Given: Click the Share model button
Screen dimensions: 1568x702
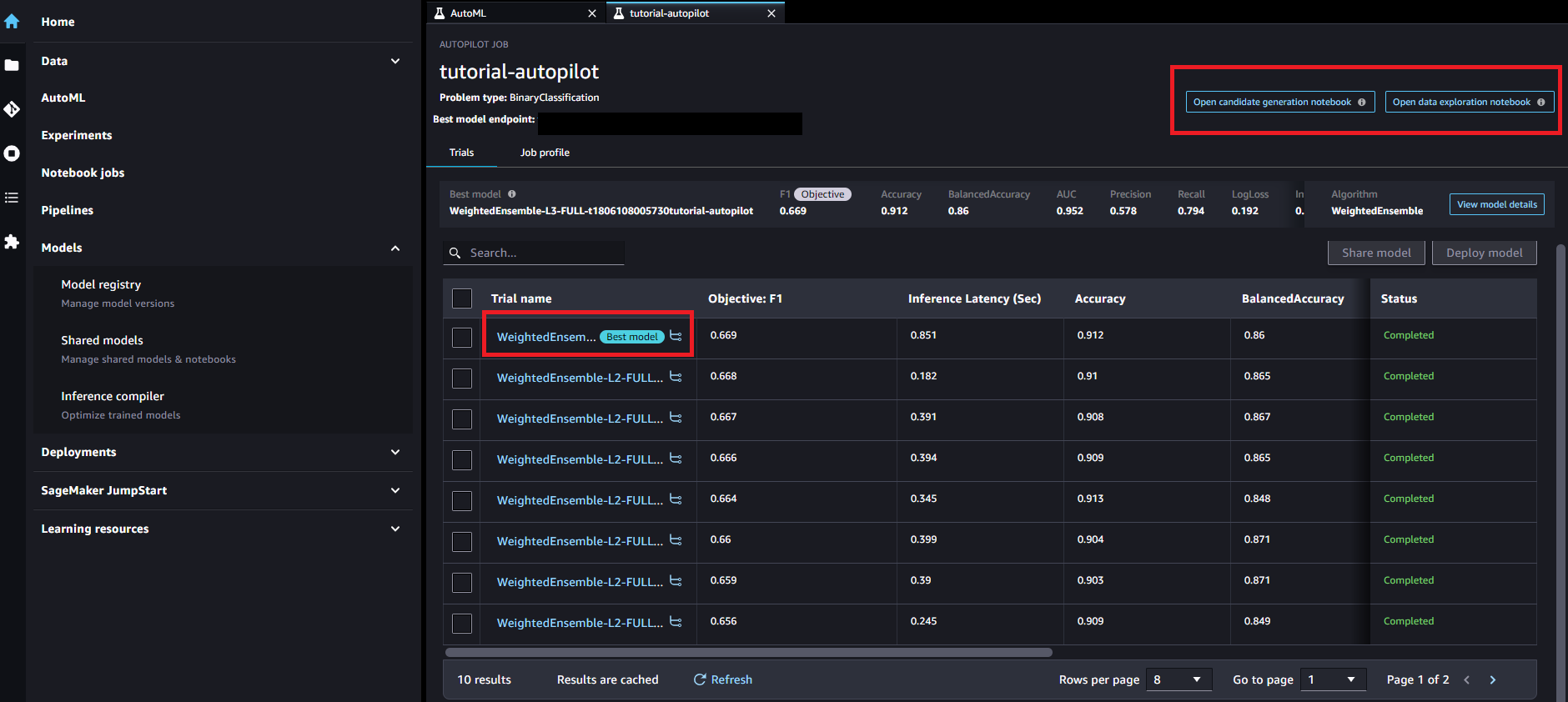Looking at the screenshot, I should [1376, 253].
